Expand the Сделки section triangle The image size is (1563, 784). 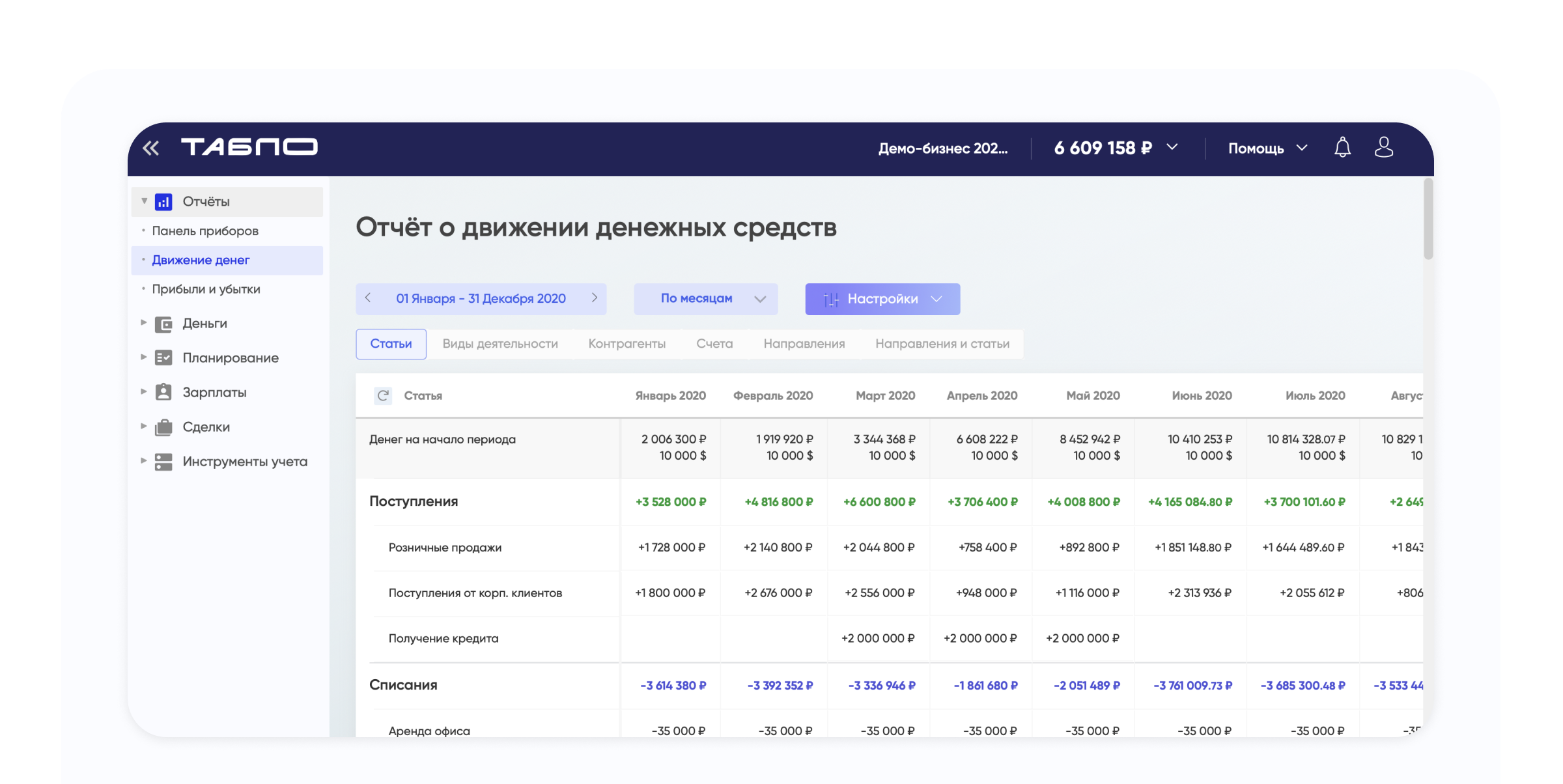tap(143, 426)
